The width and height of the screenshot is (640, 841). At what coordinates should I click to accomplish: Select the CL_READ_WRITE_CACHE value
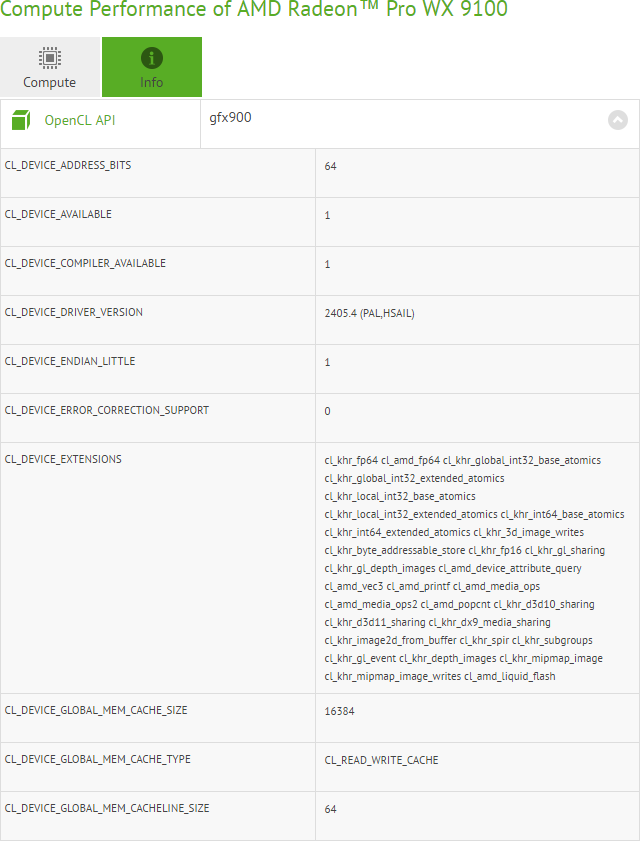pyautogui.click(x=381, y=760)
